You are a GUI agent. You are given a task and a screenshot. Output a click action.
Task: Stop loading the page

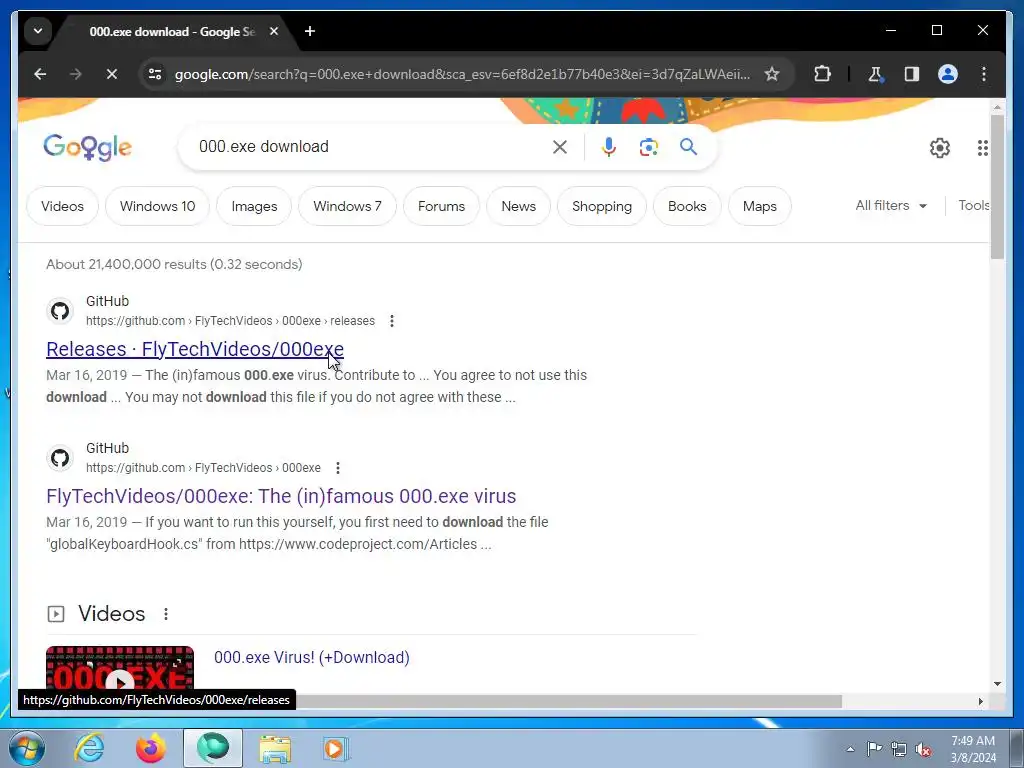click(112, 74)
